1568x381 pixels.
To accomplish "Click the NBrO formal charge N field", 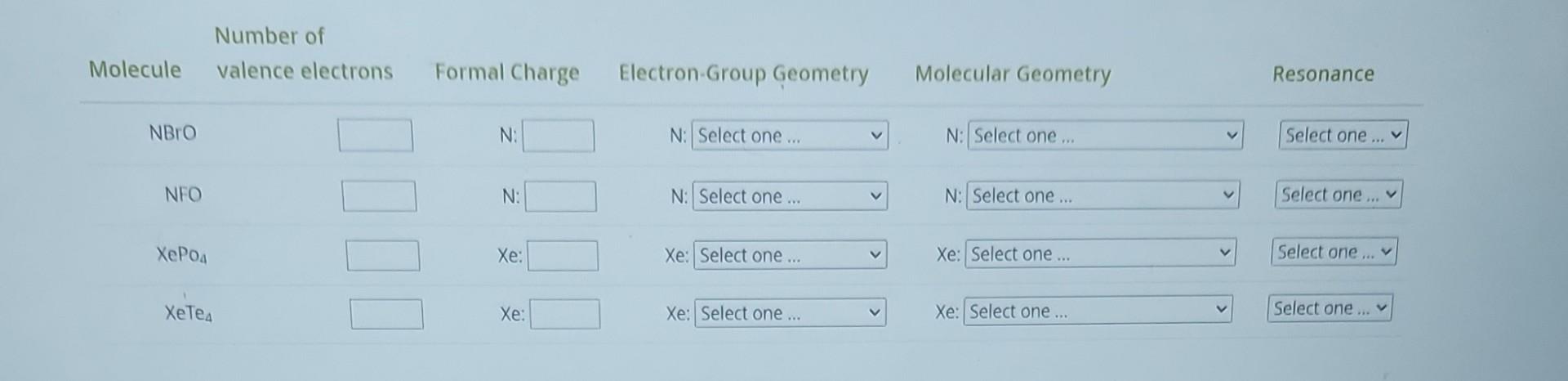I will [x=559, y=136].
